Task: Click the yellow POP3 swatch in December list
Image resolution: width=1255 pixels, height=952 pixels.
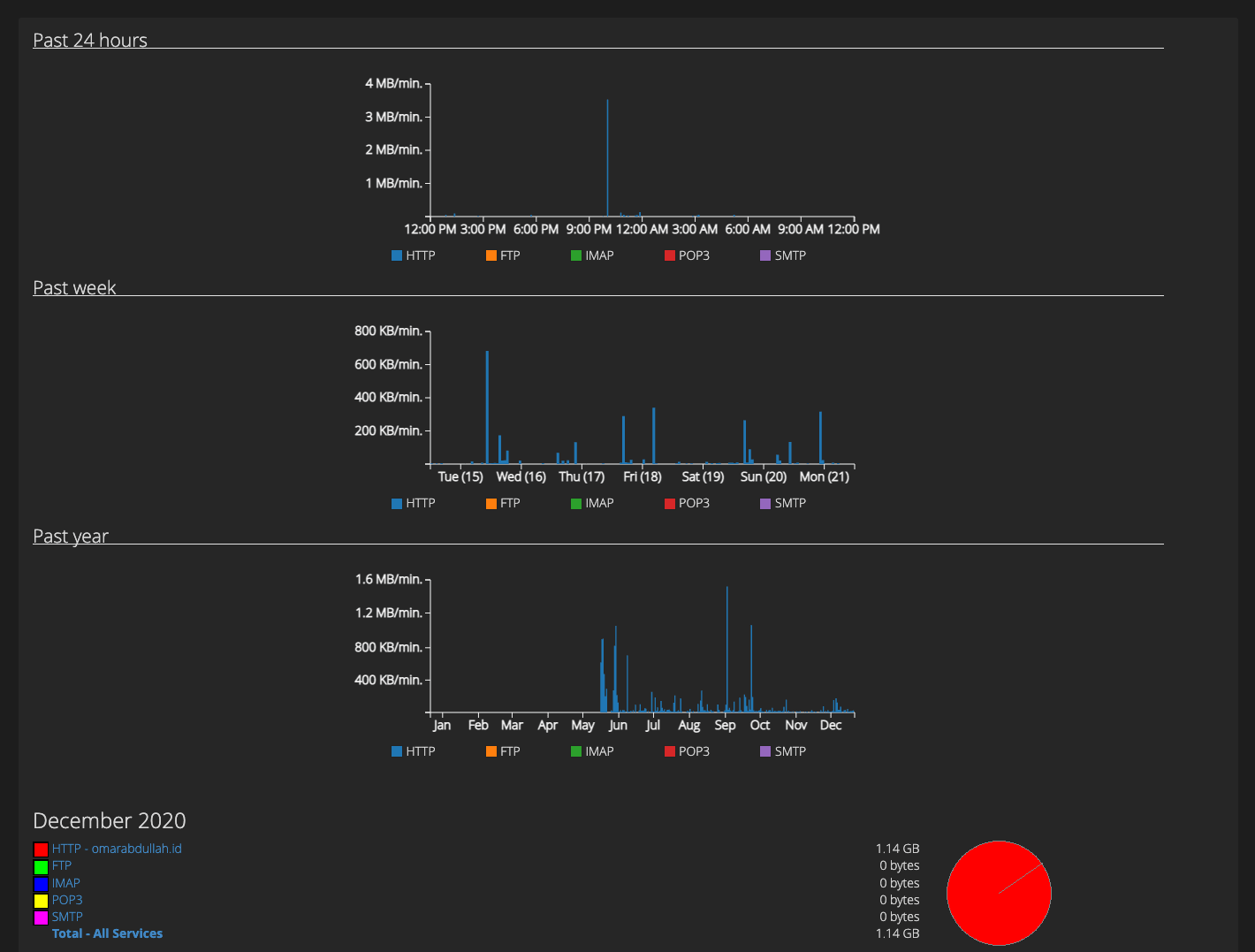Action: [x=41, y=901]
